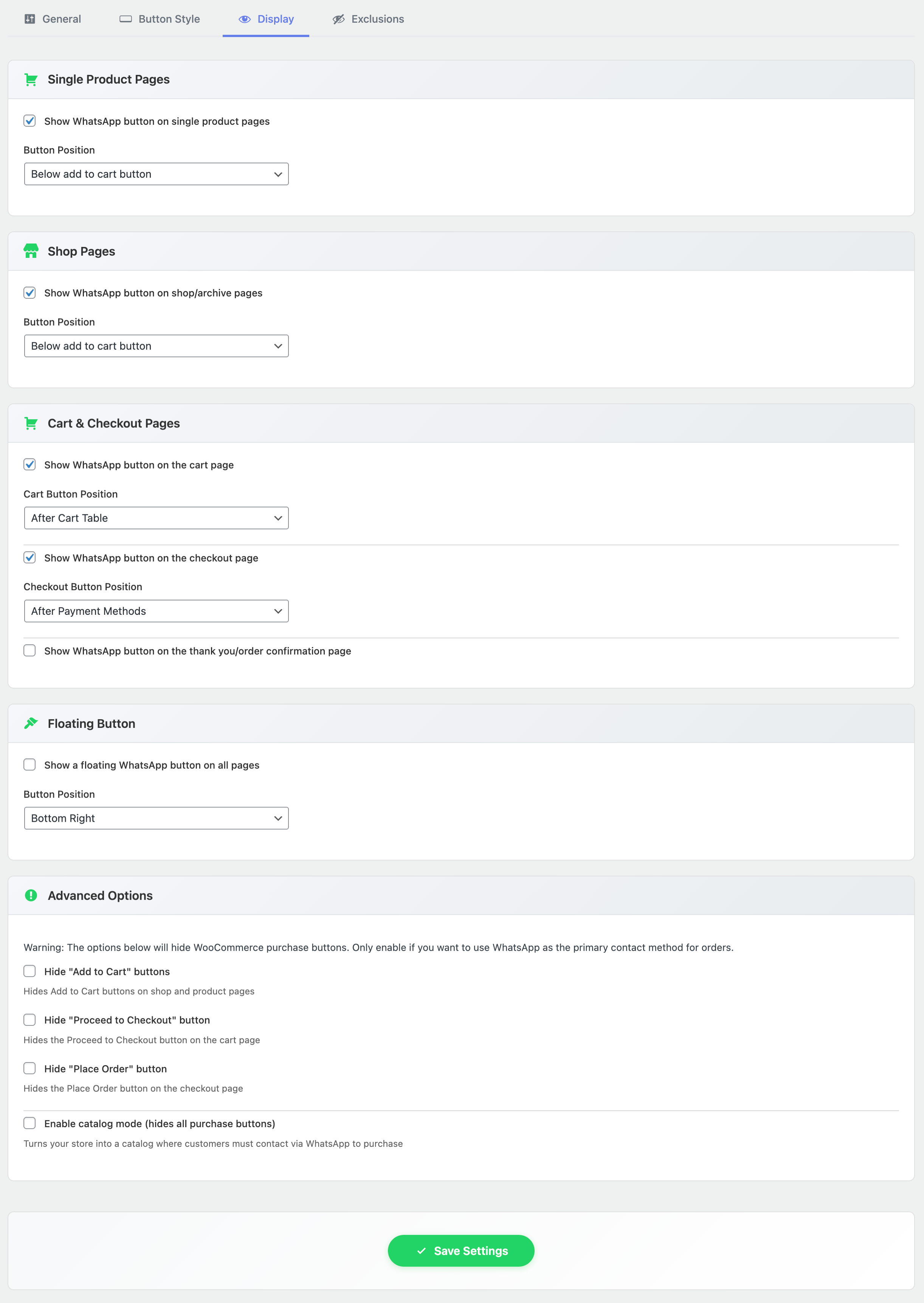
Task: Check Hide "Add to Cart" buttons option
Action: pyautogui.click(x=29, y=971)
